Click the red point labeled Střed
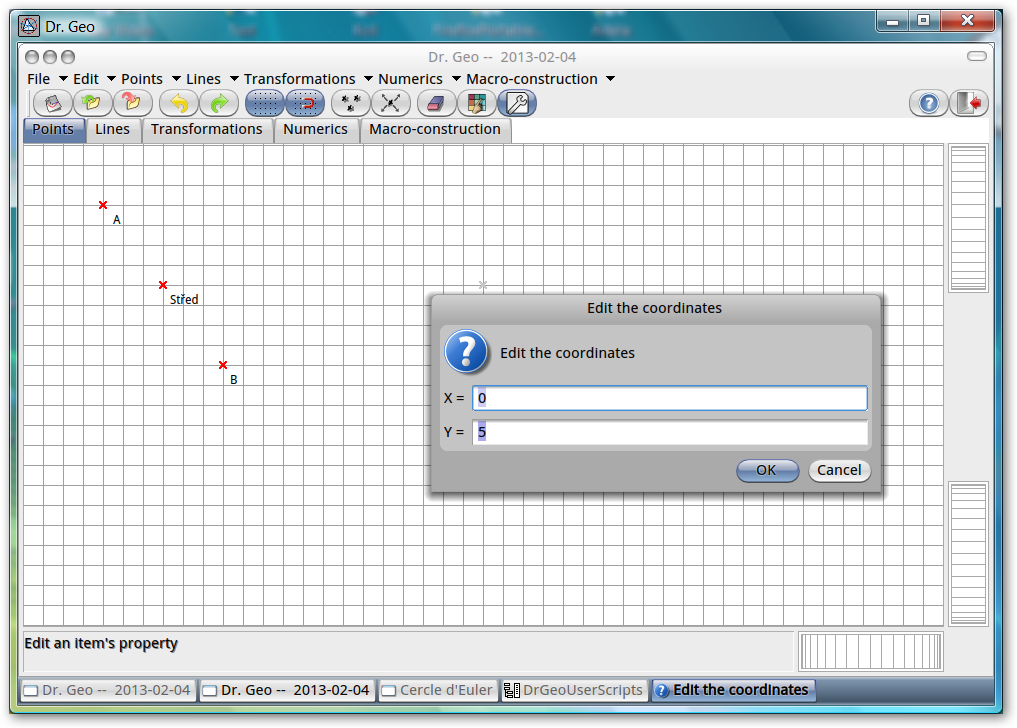The height and width of the screenshot is (728, 1017). coord(163,285)
